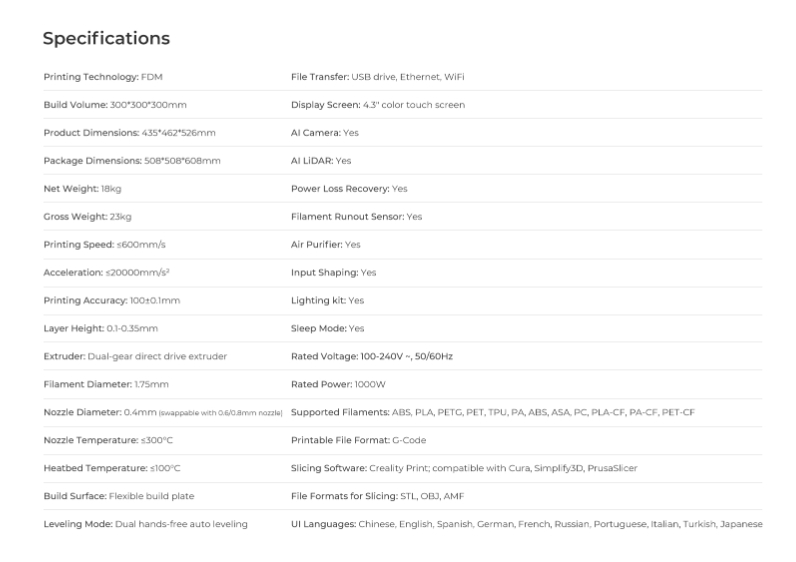Screen dimensions: 796x562
Task: Click the File Transfer specification row
Action: pos(378,77)
